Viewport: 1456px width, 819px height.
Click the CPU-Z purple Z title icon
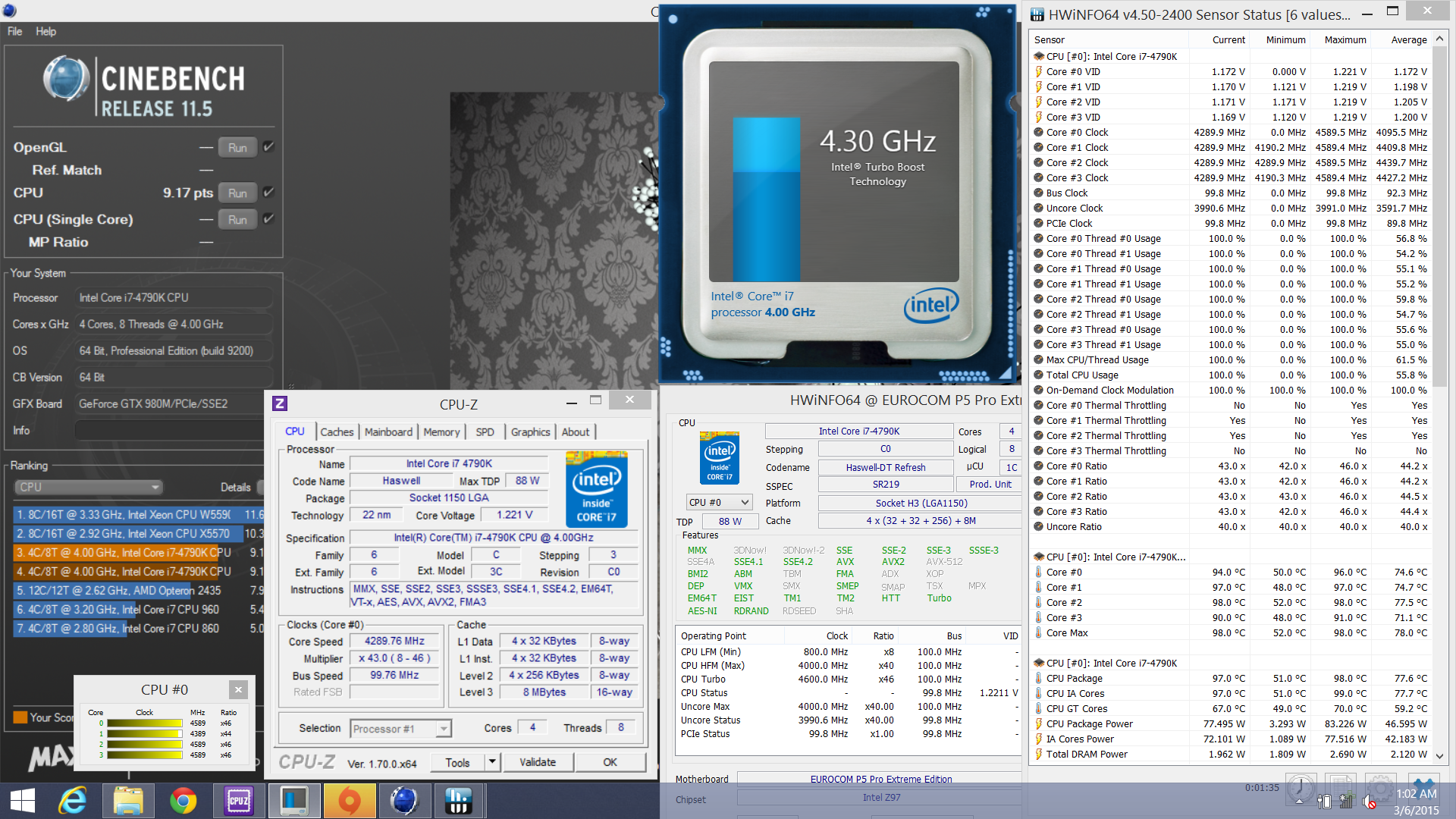tap(280, 403)
